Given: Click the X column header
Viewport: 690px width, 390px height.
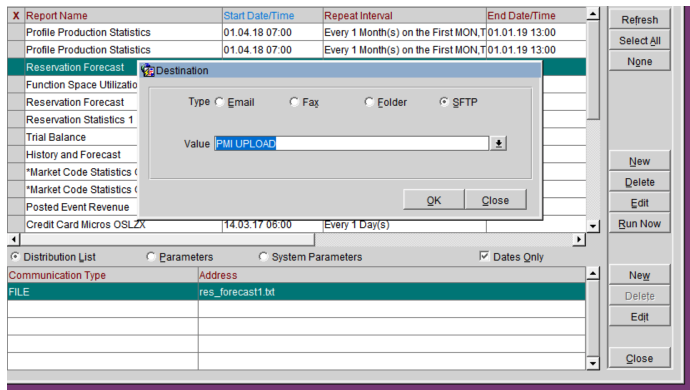Looking at the screenshot, I should [16, 15].
